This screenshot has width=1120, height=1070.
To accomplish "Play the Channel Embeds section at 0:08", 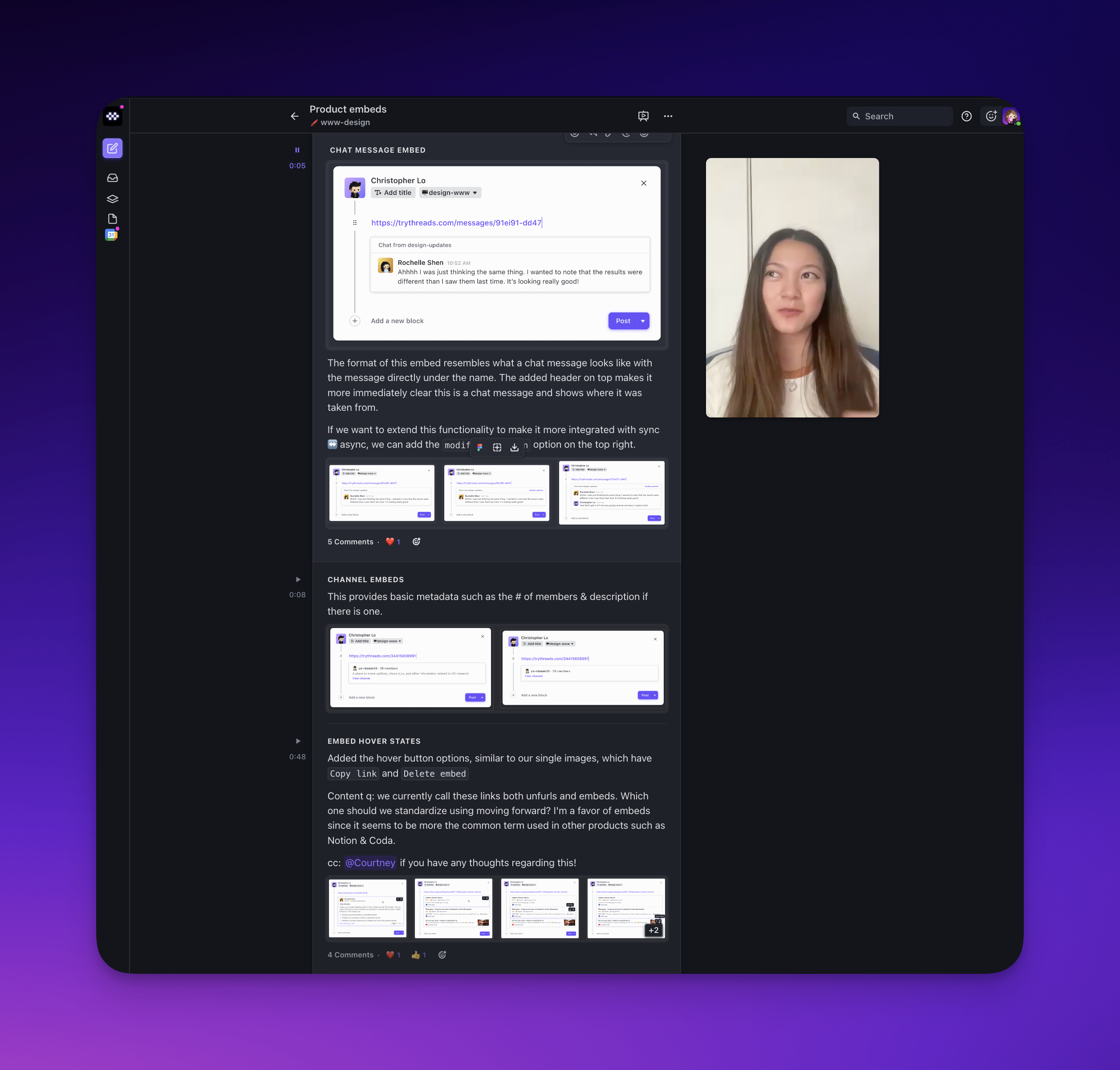I will [297, 580].
